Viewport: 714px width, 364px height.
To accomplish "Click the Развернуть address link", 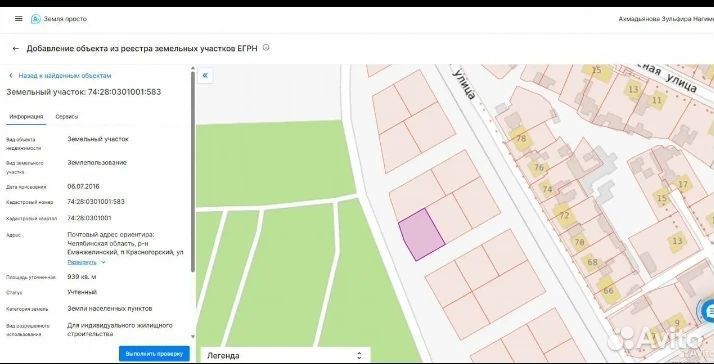I will pyautogui.click(x=82, y=262).
